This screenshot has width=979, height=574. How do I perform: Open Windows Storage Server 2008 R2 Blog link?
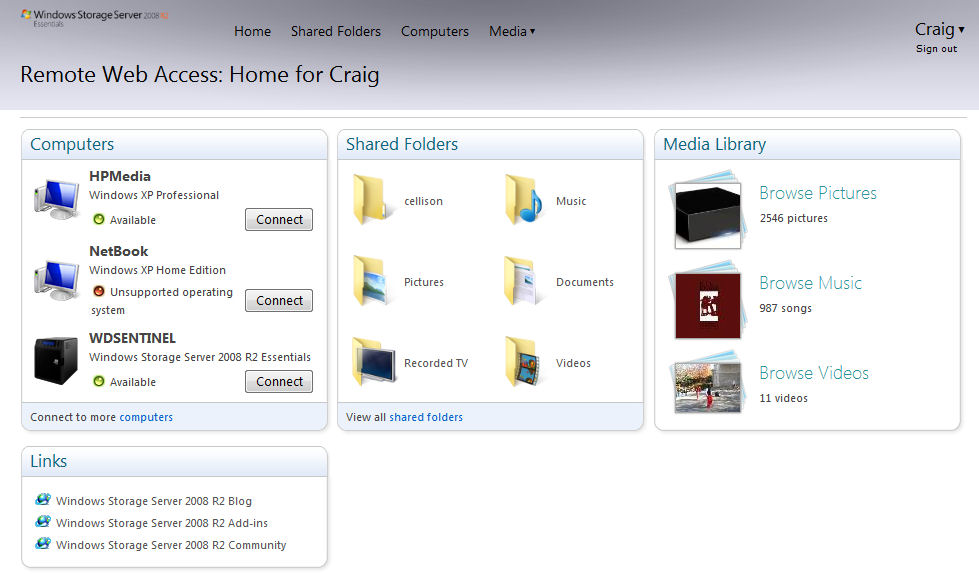pyautogui.click(x=154, y=501)
